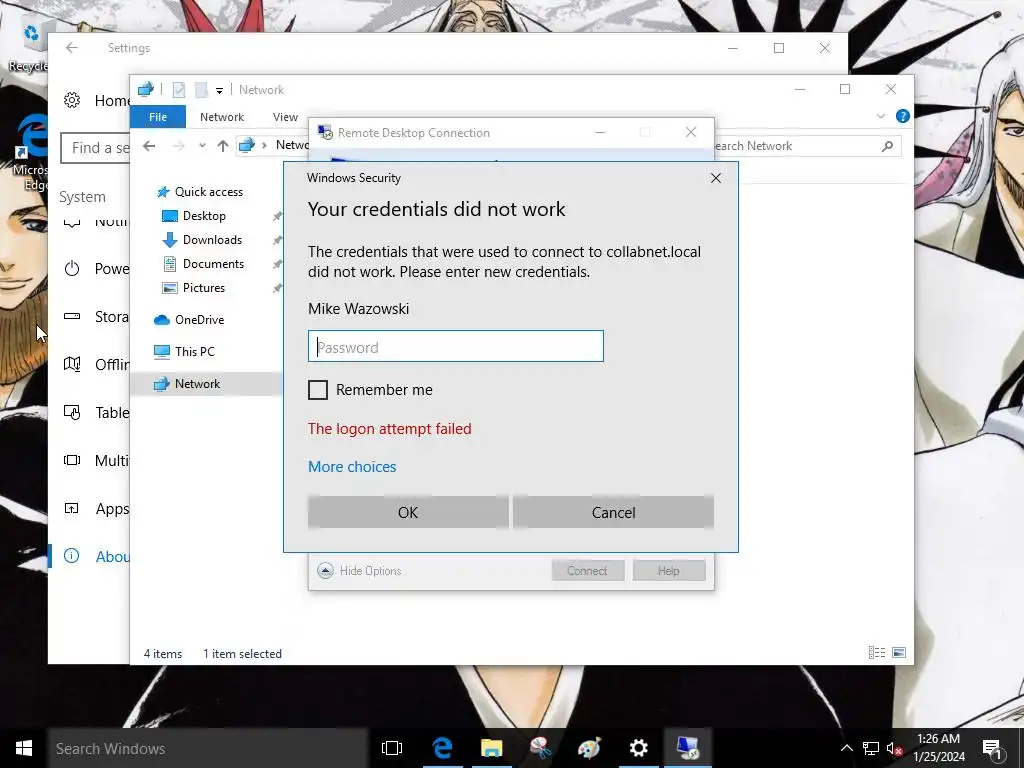Open Downloads in the navigation pane
This screenshot has height=768, width=1024.
202,240
